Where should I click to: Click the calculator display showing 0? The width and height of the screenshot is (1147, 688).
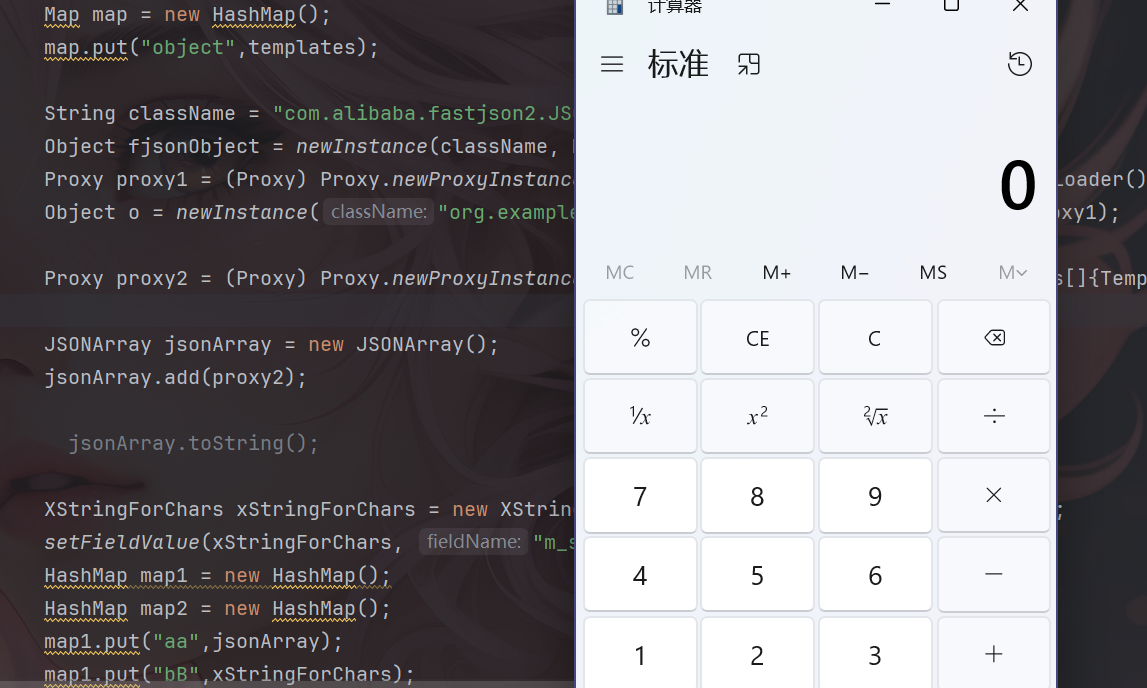(1018, 186)
